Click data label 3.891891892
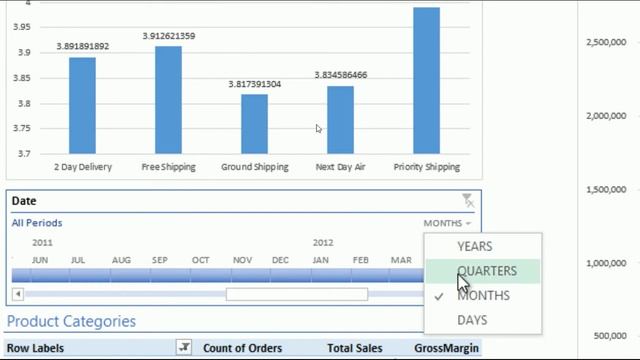The height and width of the screenshot is (360, 640). click(83, 46)
